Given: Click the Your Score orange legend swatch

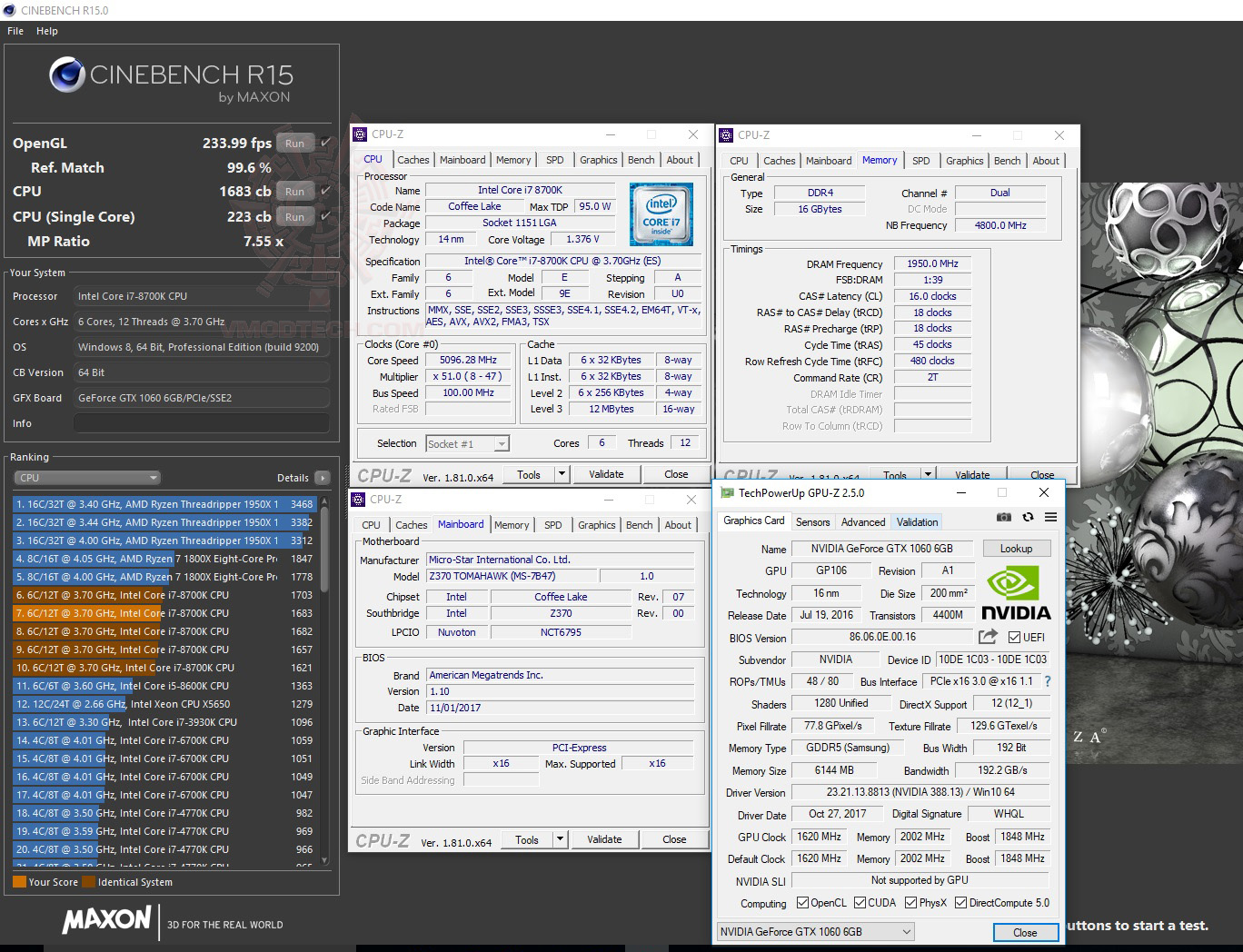Looking at the screenshot, I should (x=19, y=881).
